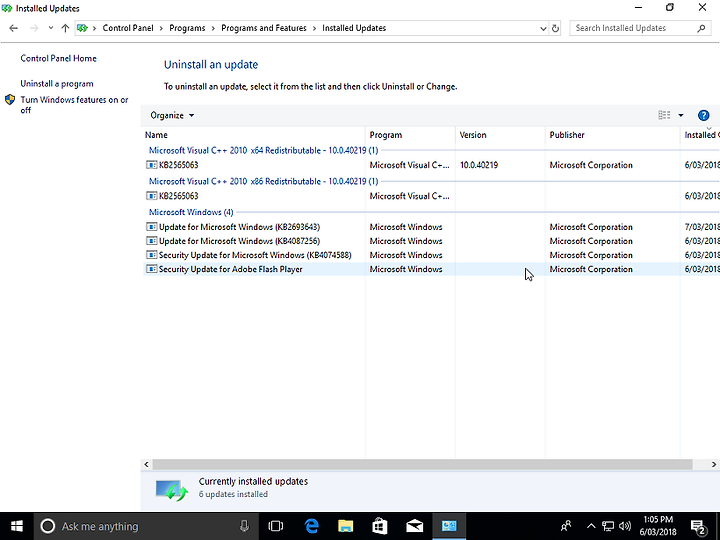The width and height of the screenshot is (720, 540).
Task: Open Control Panel breadcrumb
Action: (128, 28)
